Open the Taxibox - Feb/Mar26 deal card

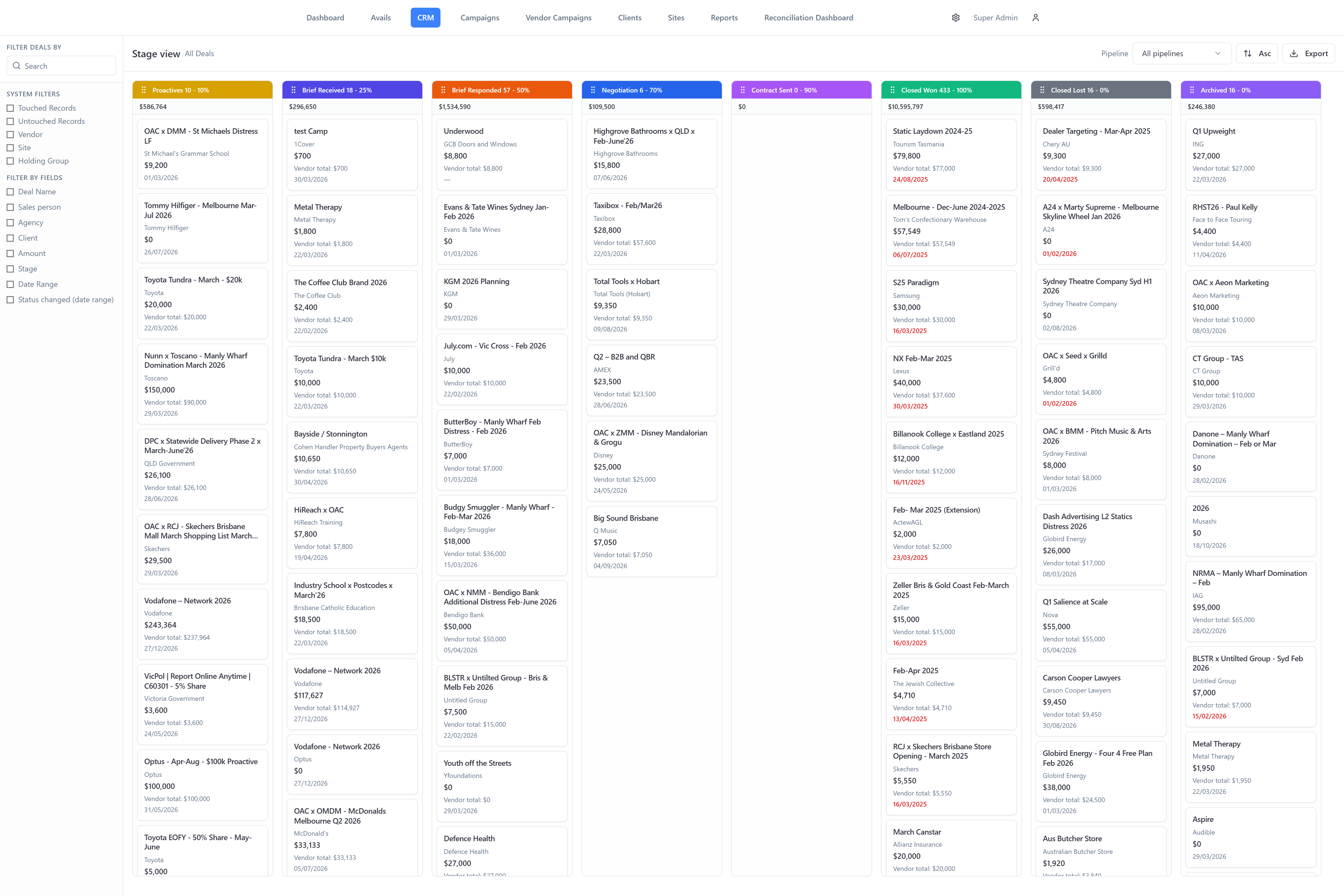coord(651,228)
